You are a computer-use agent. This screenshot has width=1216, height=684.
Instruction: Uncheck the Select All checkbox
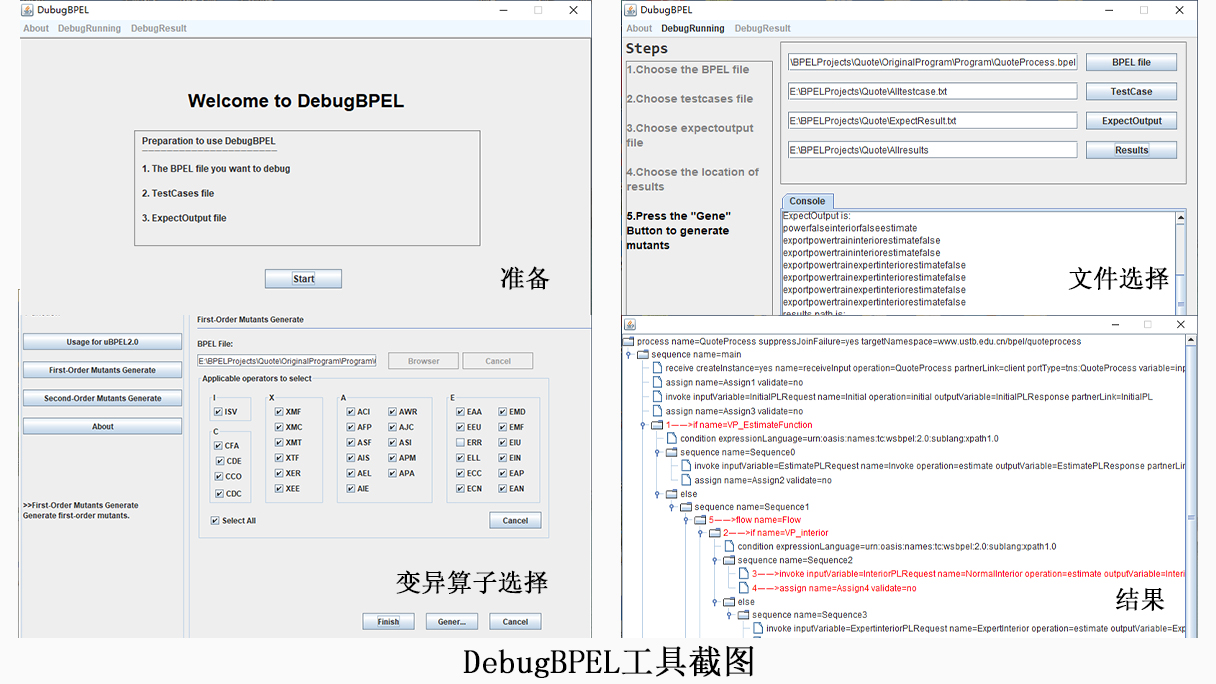tap(215, 521)
